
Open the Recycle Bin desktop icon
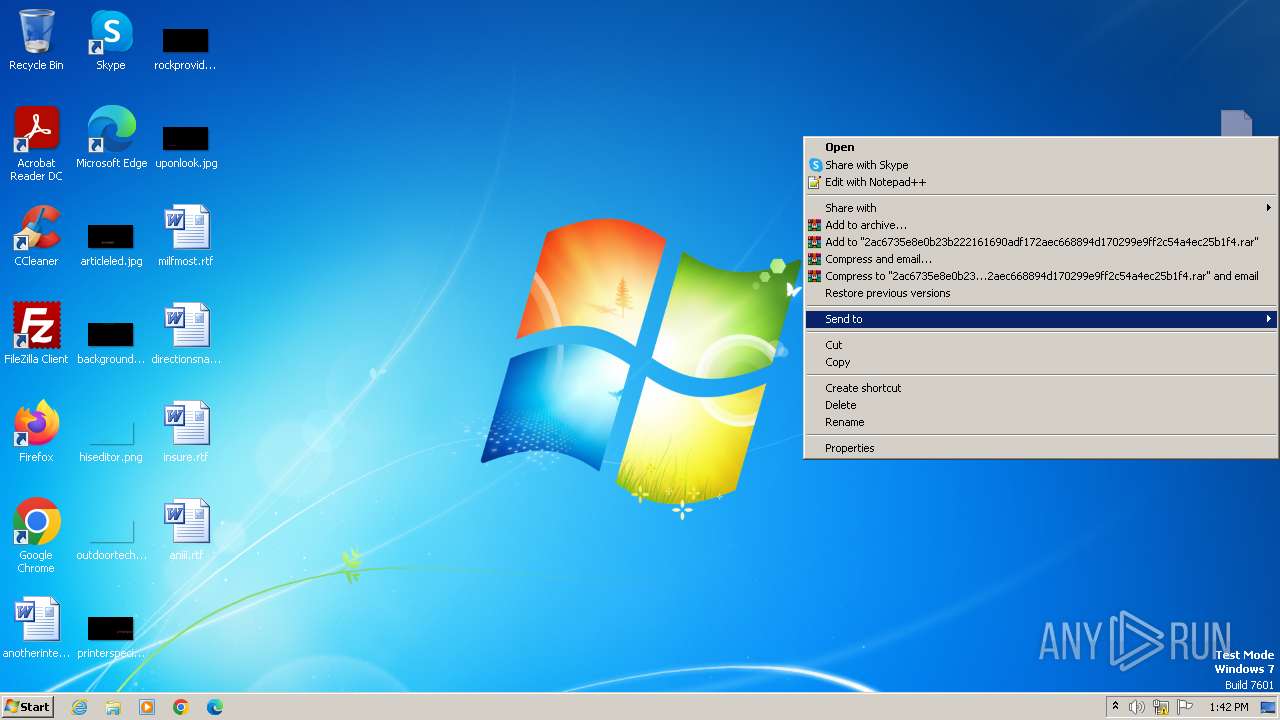click(36, 40)
